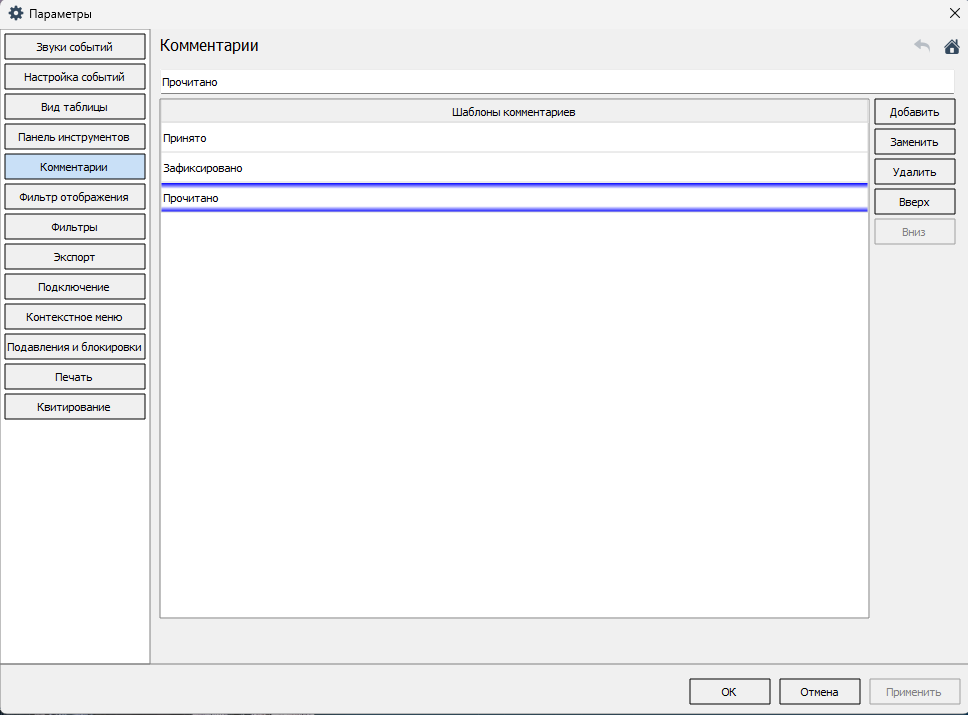Show the Контекстное меню settings
Viewport: 968px width, 715px height.
click(75, 317)
